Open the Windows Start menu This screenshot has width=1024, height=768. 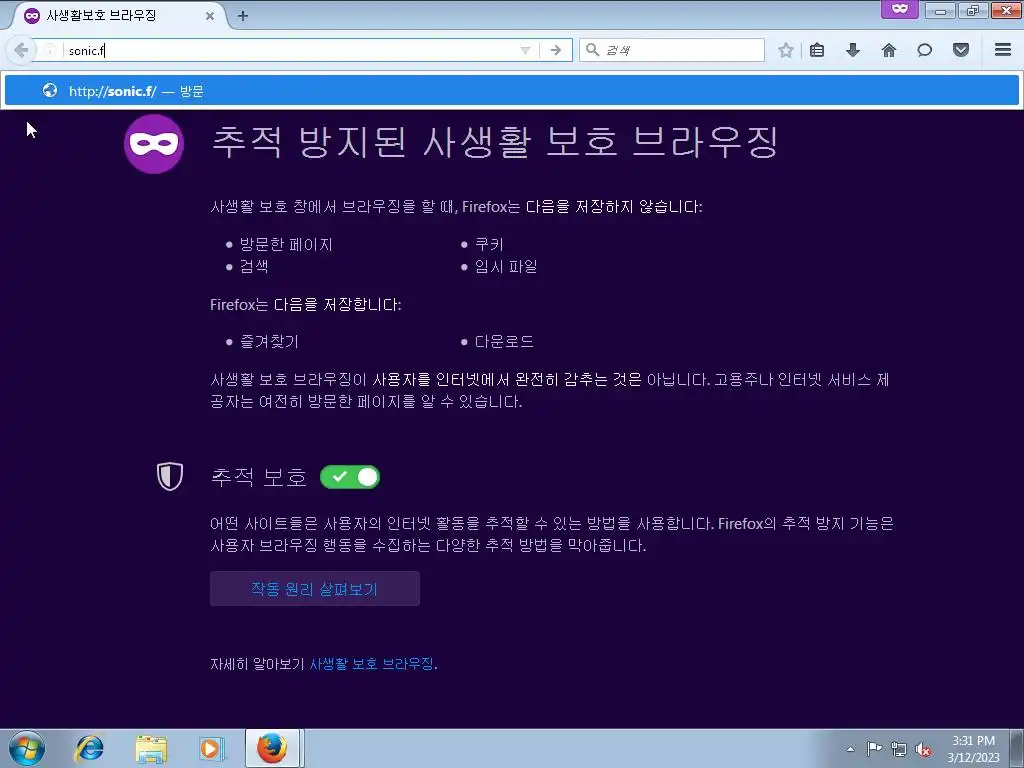point(27,748)
